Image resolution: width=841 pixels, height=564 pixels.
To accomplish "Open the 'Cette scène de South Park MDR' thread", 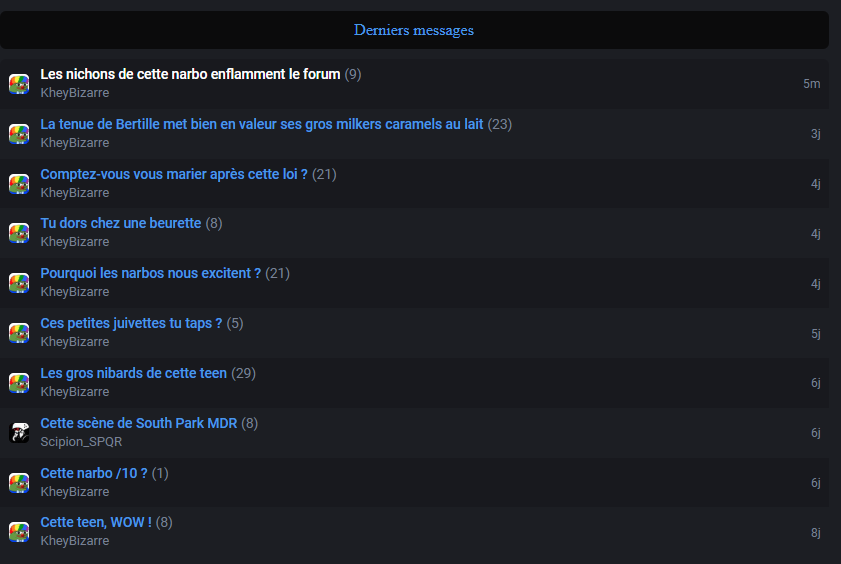I will [139, 423].
